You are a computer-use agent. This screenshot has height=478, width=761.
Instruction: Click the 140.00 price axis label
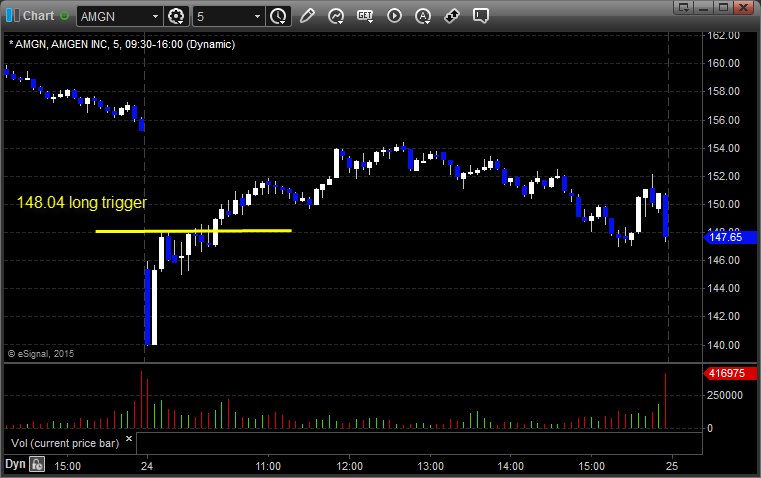(723, 345)
